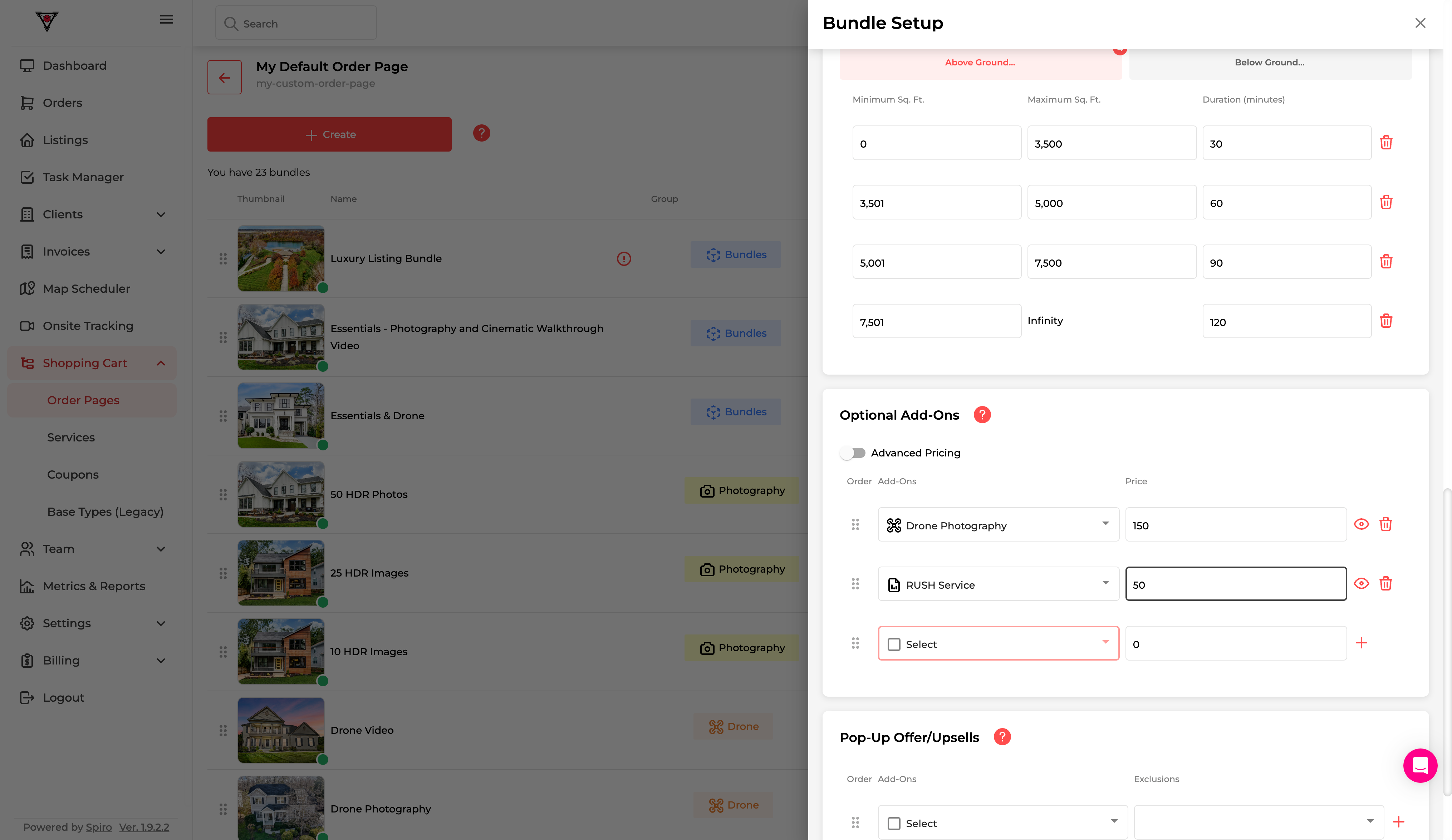Open help for Optional Add-Ons
The image size is (1452, 840).
point(982,415)
